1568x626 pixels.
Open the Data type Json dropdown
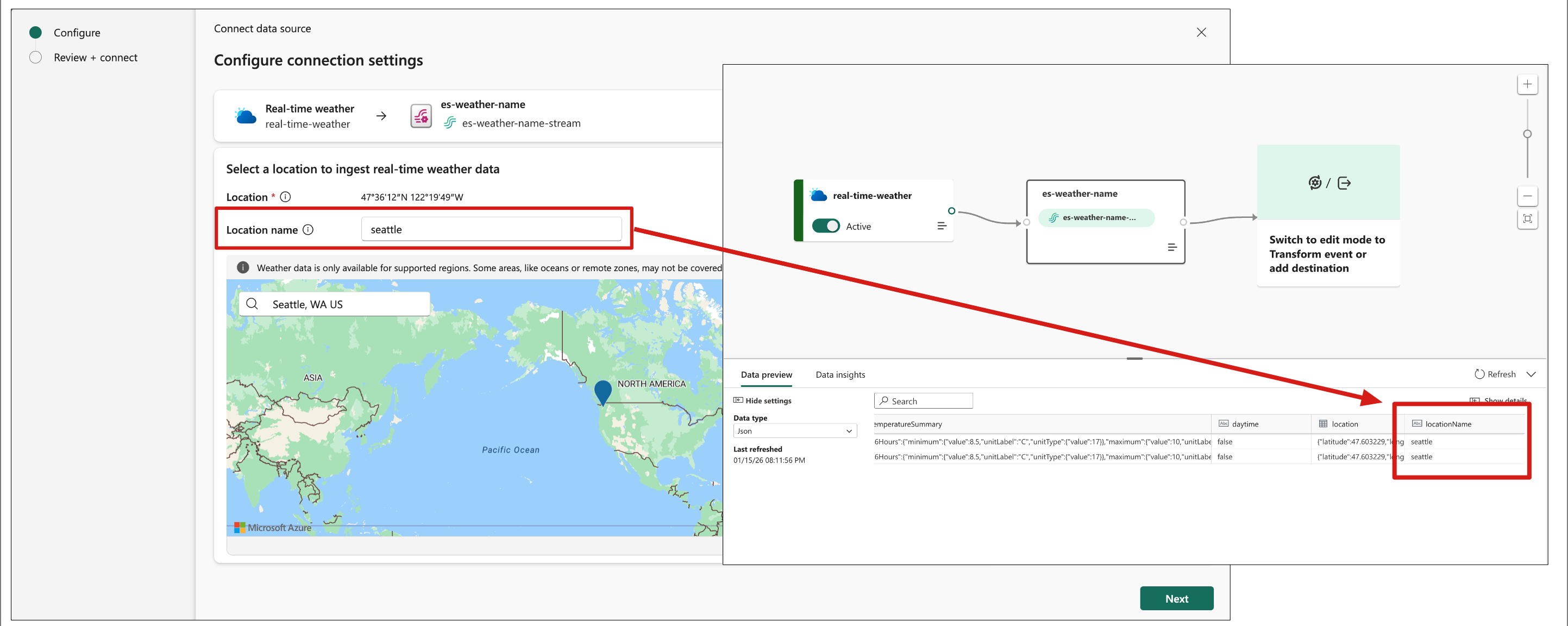(x=794, y=431)
